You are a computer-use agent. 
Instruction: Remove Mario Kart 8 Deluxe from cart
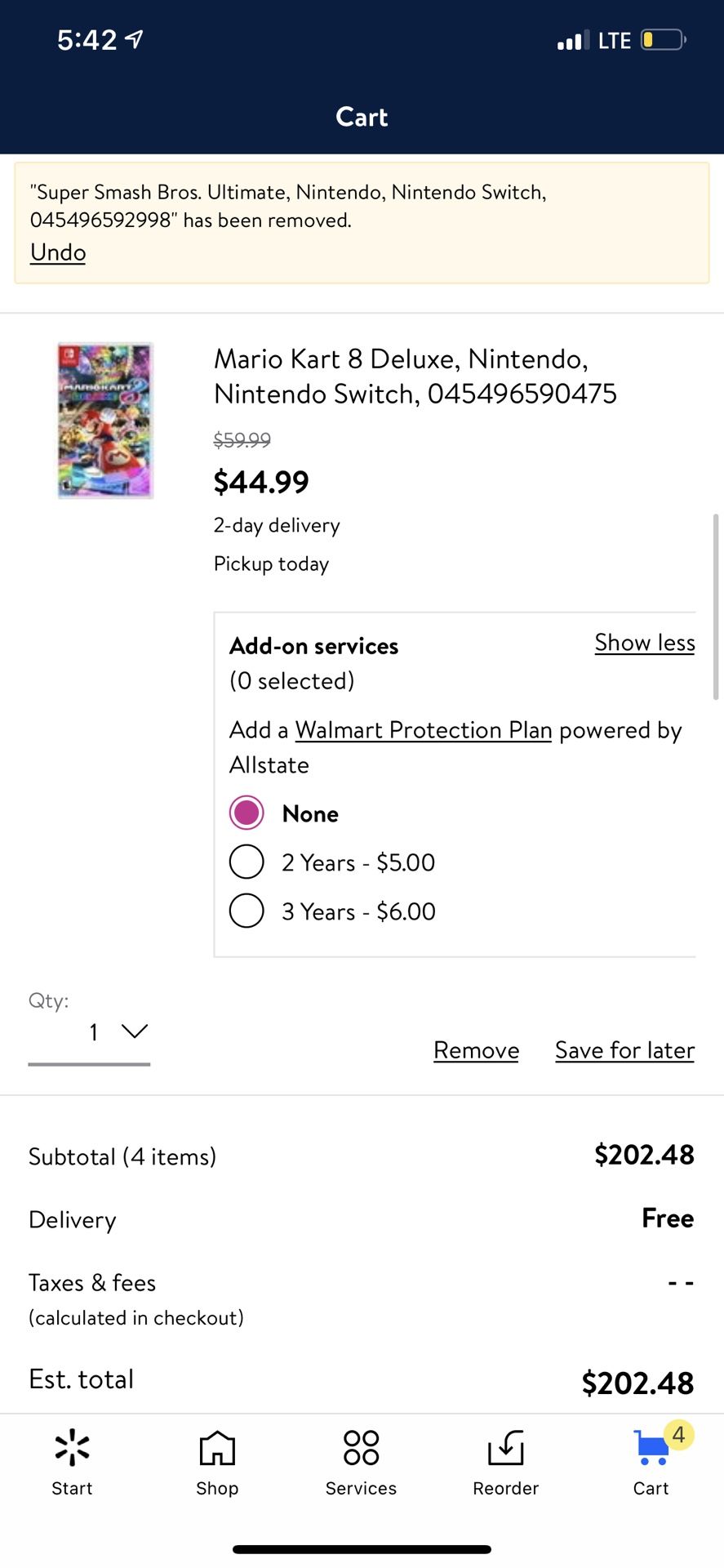(x=476, y=1050)
